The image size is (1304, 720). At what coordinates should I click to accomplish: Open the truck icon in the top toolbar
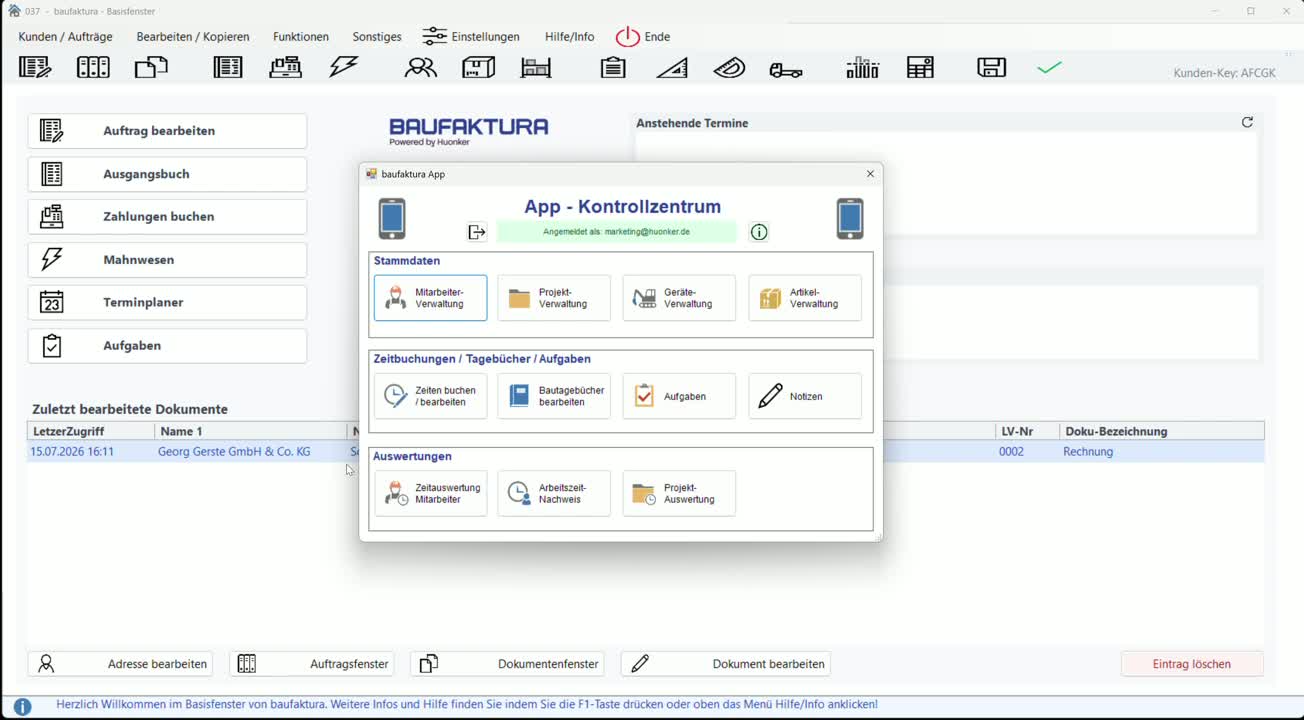click(x=786, y=69)
